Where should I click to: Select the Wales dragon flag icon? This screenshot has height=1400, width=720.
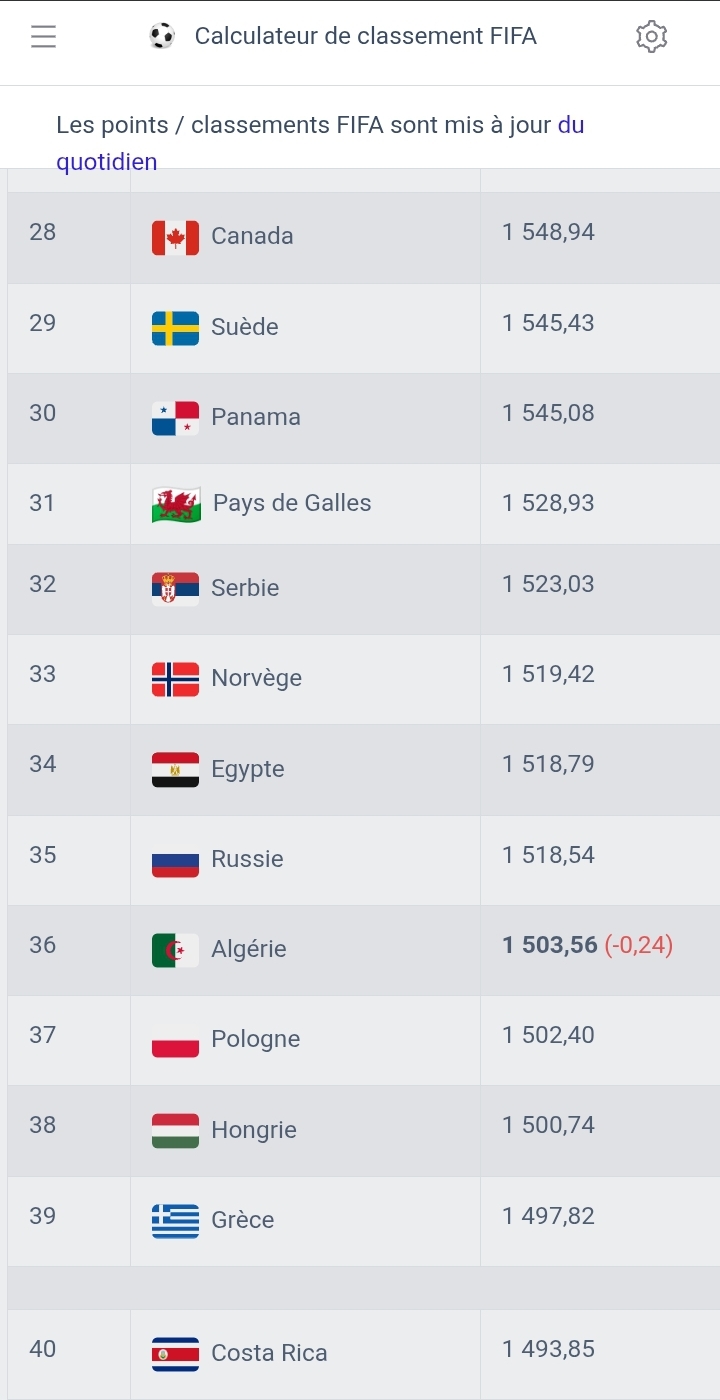(176, 504)
